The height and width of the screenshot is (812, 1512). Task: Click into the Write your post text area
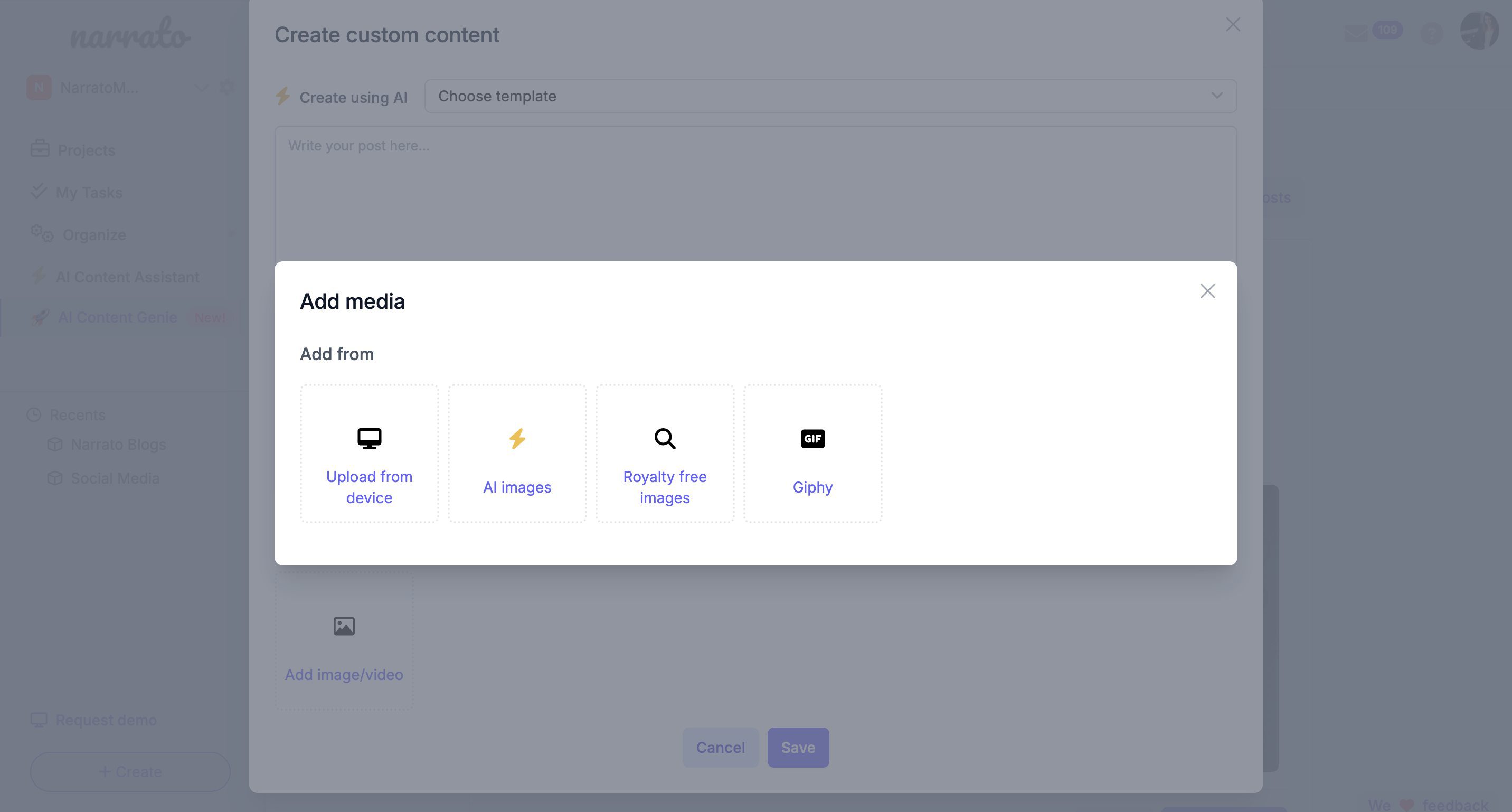click(755, 194)
